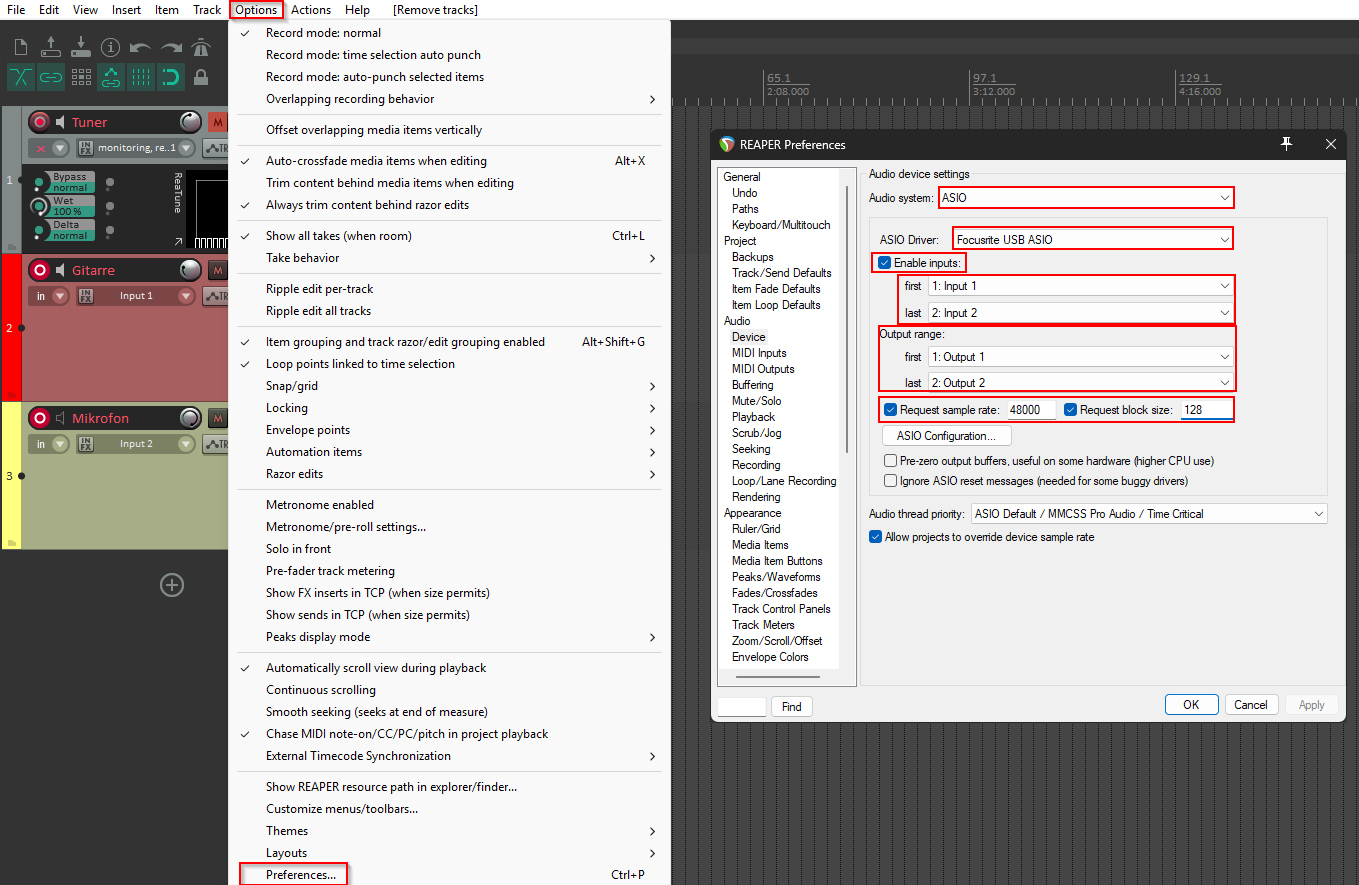Image resolution: width=1359 pixels, height=885 pixels.
Task: Open the ASIO Driver dropdown
Action: [1092, 239]
